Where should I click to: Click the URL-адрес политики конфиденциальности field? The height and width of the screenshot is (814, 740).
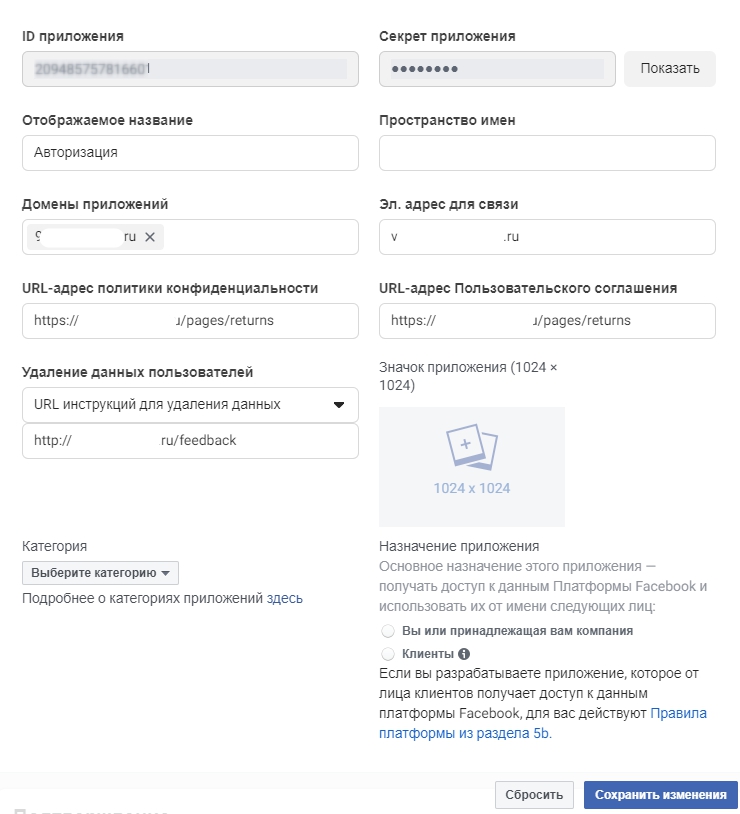click(x=190, y=321)
